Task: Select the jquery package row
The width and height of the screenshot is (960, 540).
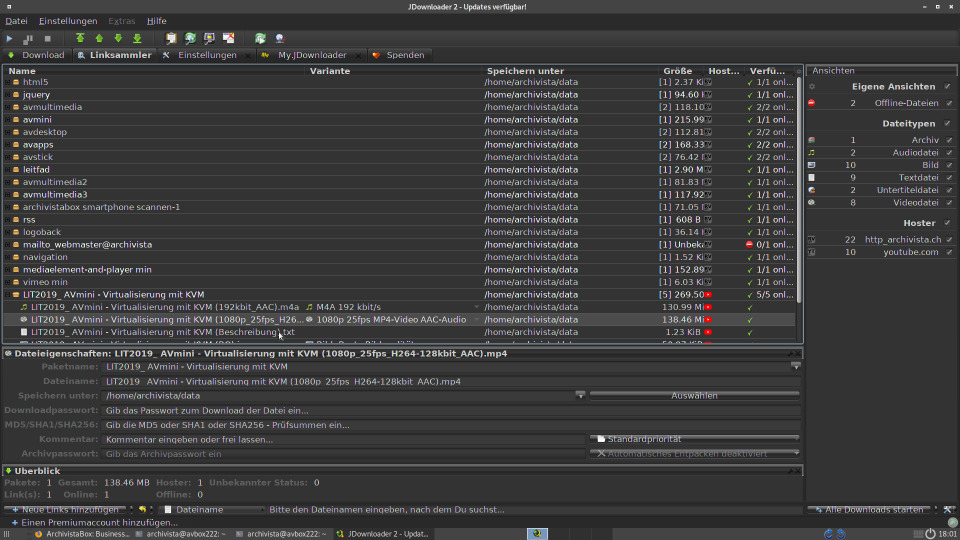Action: point(401,95)
